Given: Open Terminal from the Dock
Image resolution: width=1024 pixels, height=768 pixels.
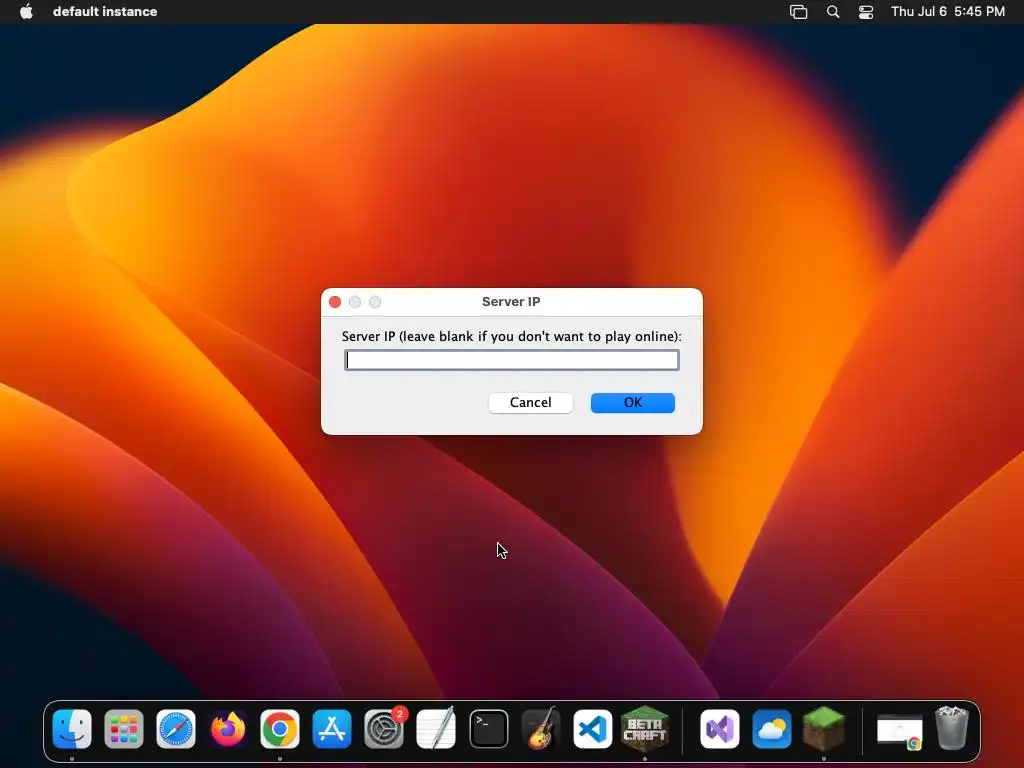Looking at the screenshot, I should (x=488, y=729).
